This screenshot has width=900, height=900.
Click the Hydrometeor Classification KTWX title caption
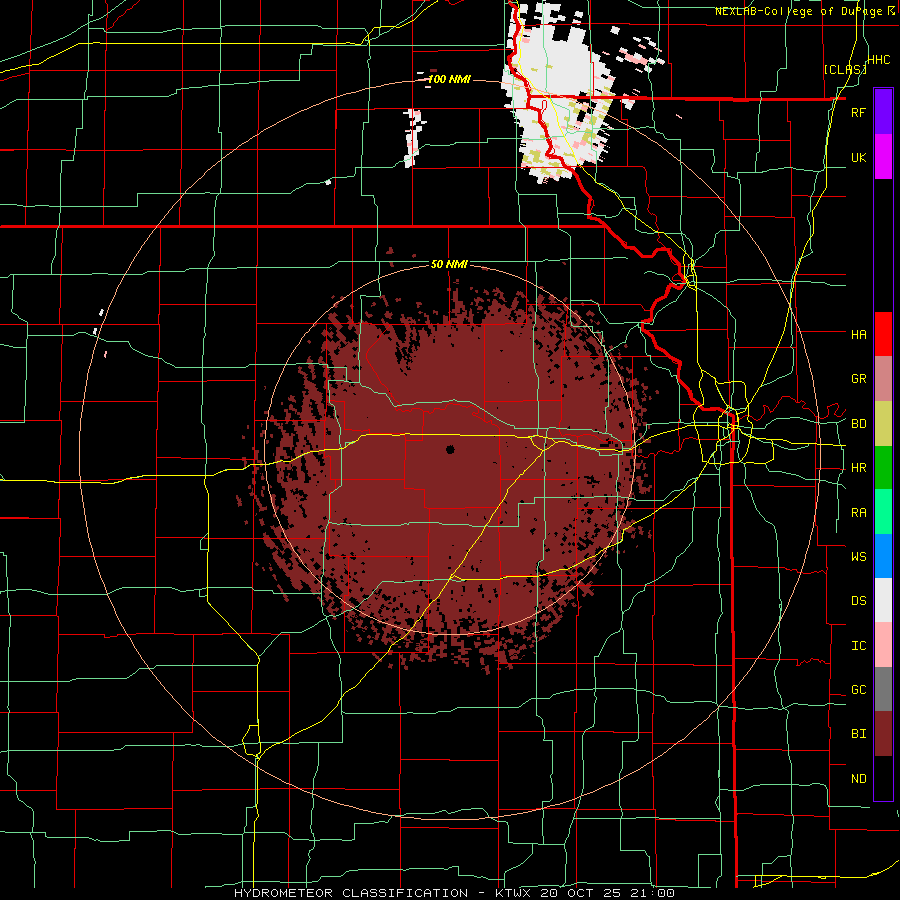[x=454, y=893]
